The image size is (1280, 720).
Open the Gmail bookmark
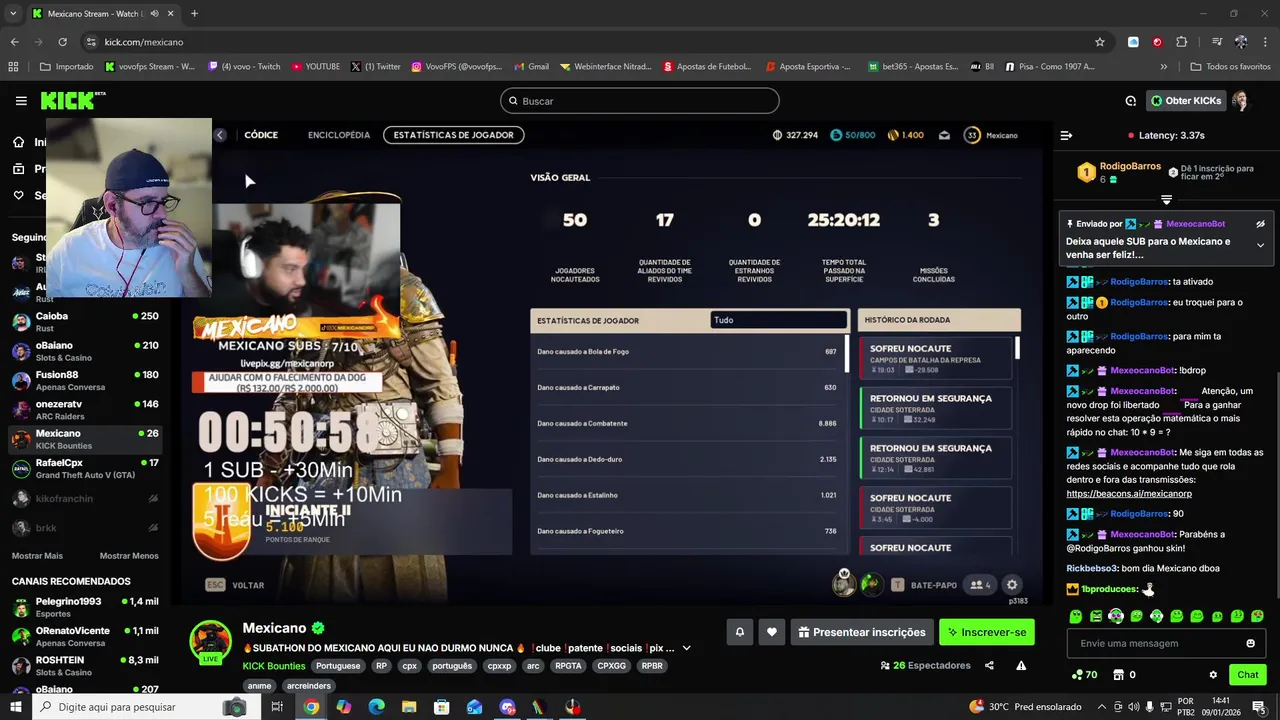pyautogui.click(x=531, y=67)
